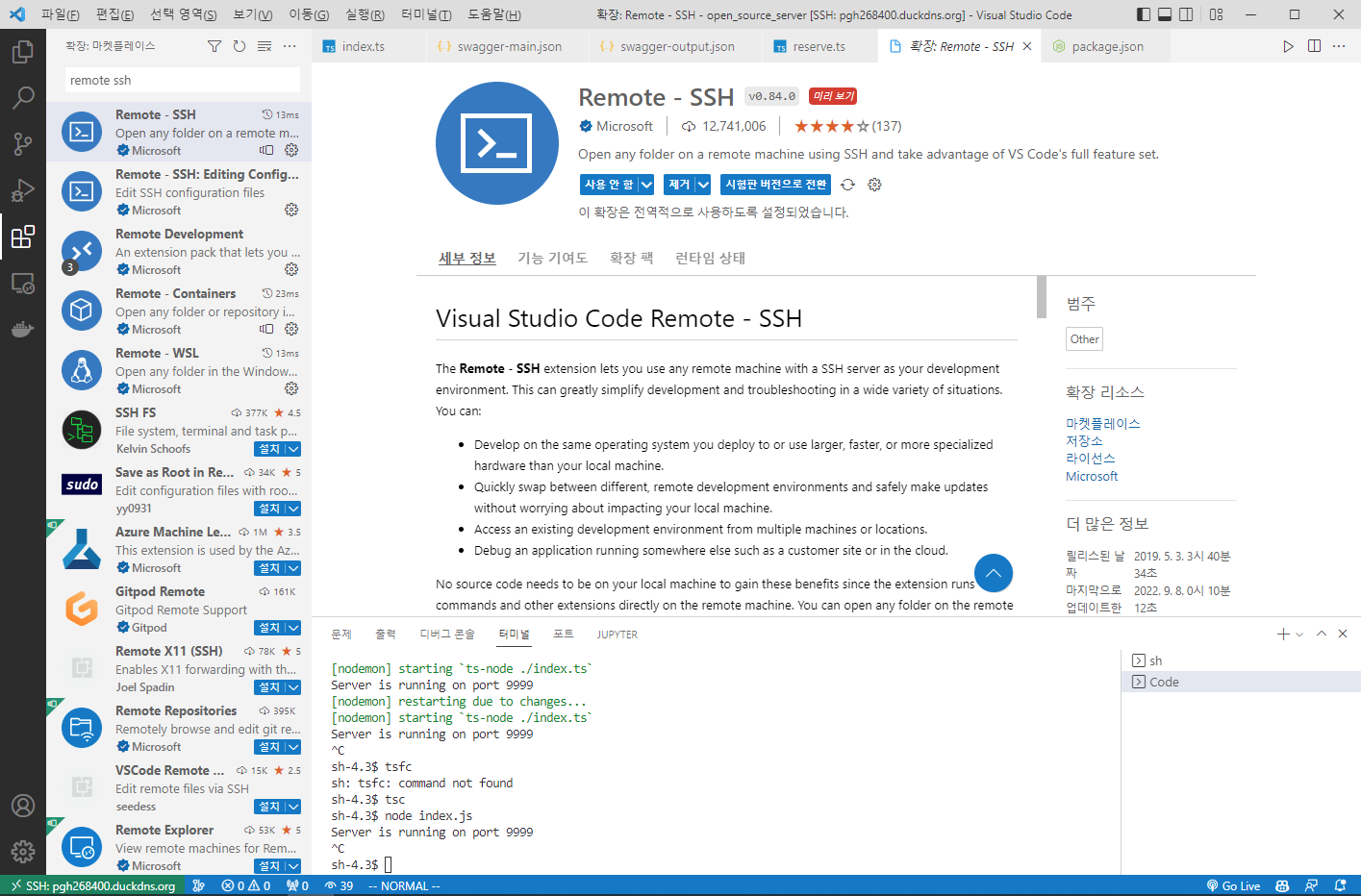This screenshot has width=1361, height=896.
Task: Click the SSH remote host status bar indicator
Action: [x=92, y=886]
